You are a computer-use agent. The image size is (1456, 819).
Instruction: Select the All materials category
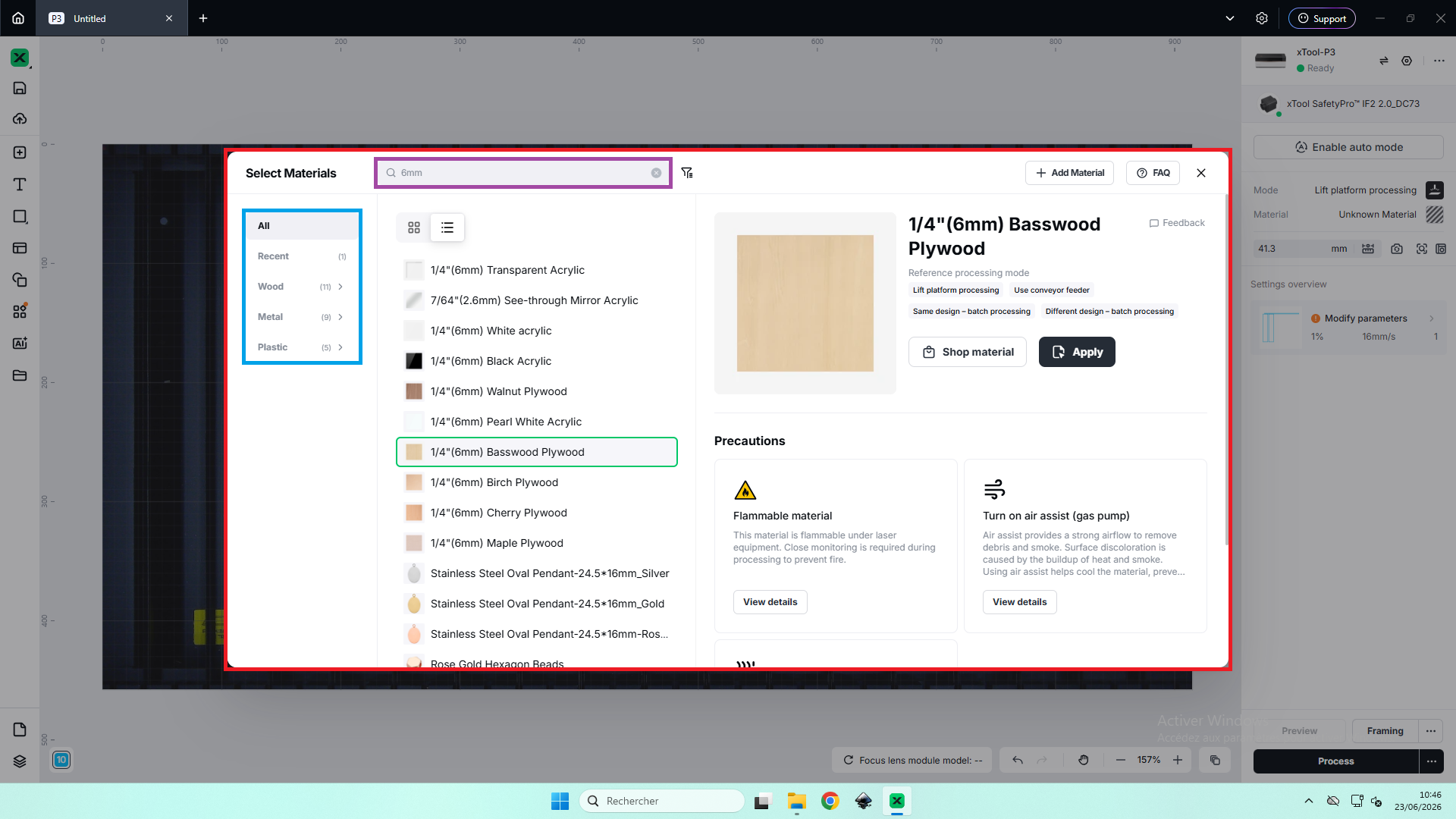click(x=302, y=226)
